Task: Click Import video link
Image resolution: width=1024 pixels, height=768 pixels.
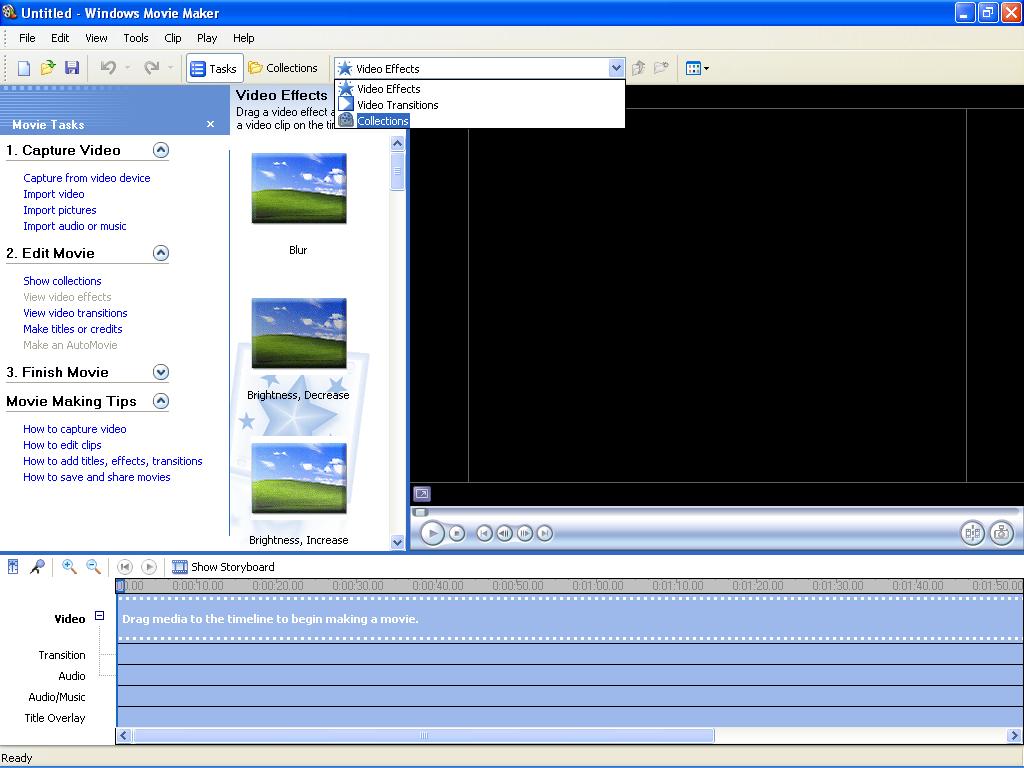Action: 54,194
